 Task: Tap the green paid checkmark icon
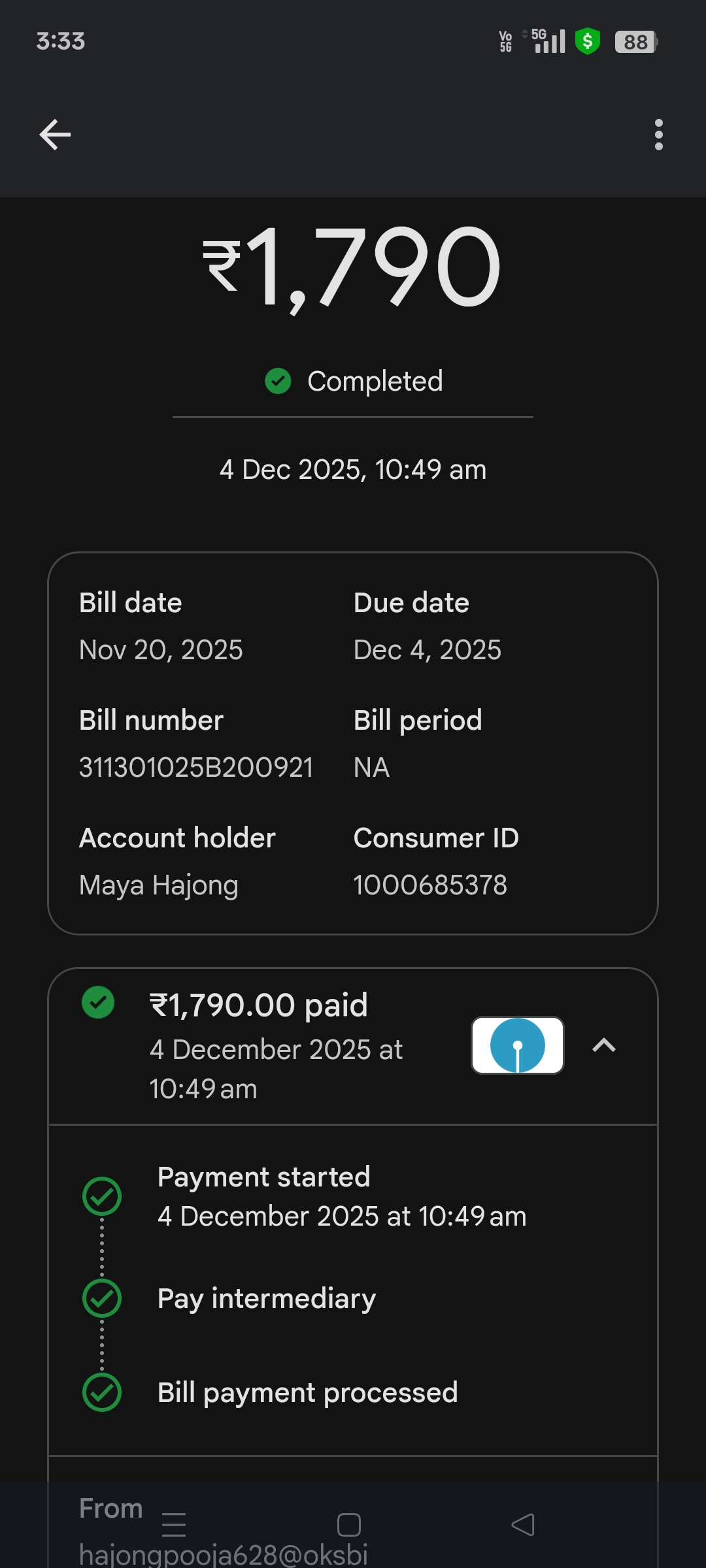click(98, 1002)
